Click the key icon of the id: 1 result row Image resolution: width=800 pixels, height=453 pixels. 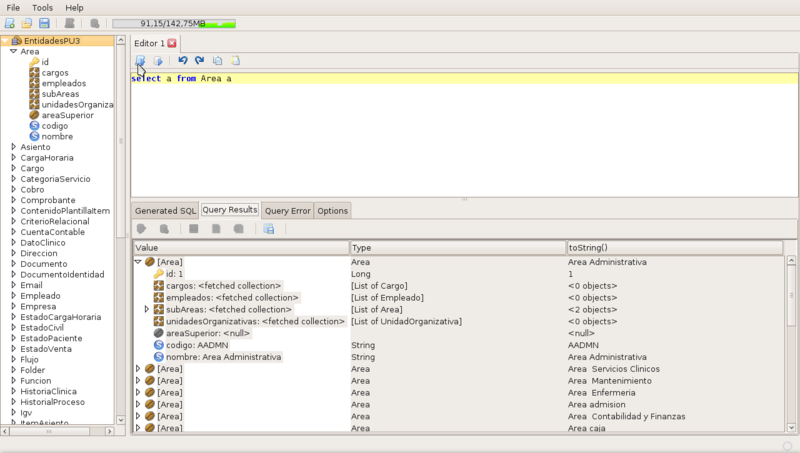click(x=159, y=274)
